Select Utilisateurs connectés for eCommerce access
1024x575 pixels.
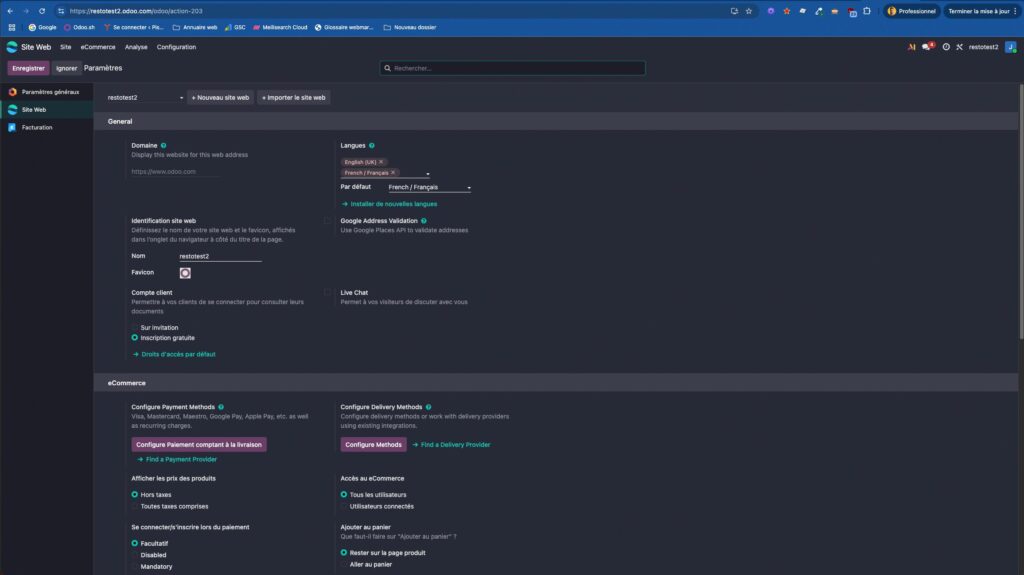(x=344, y=506)
